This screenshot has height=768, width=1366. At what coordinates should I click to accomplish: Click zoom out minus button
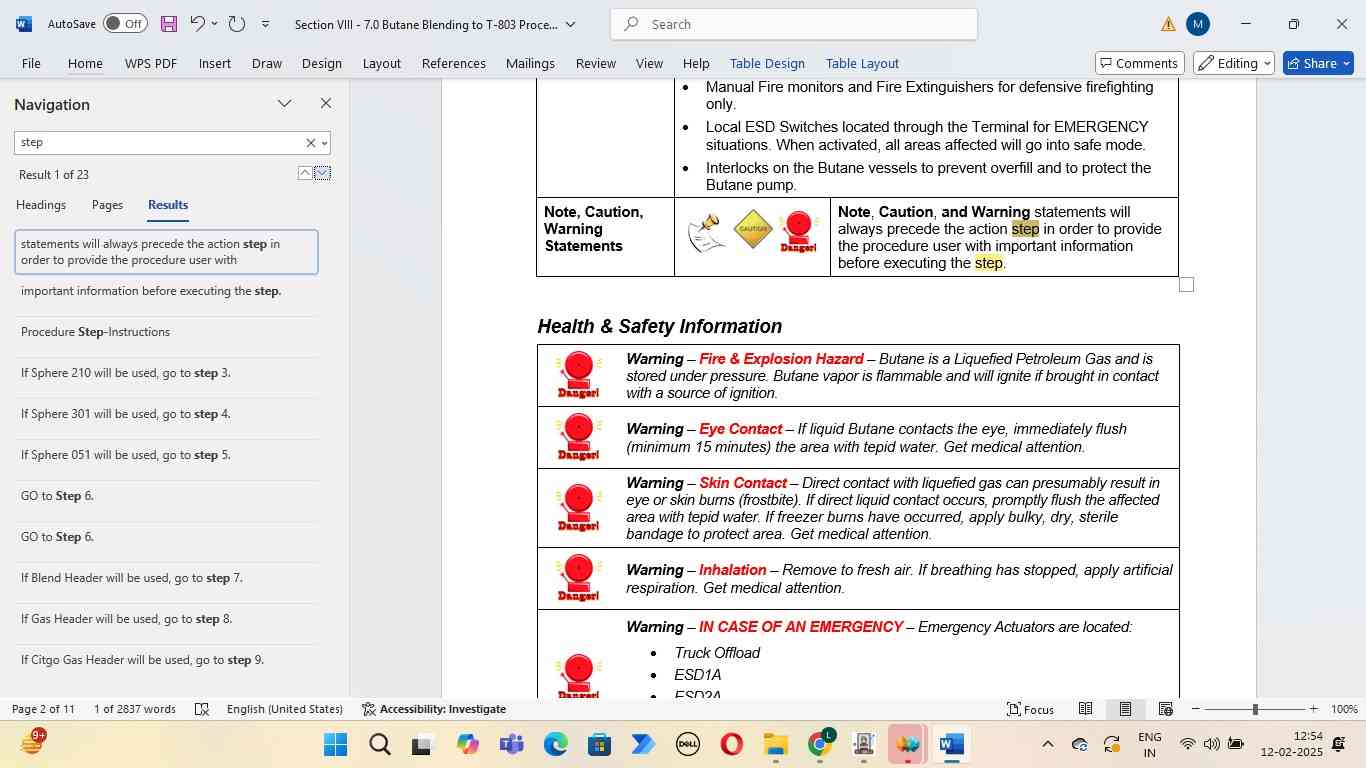tap(1196, 709)
